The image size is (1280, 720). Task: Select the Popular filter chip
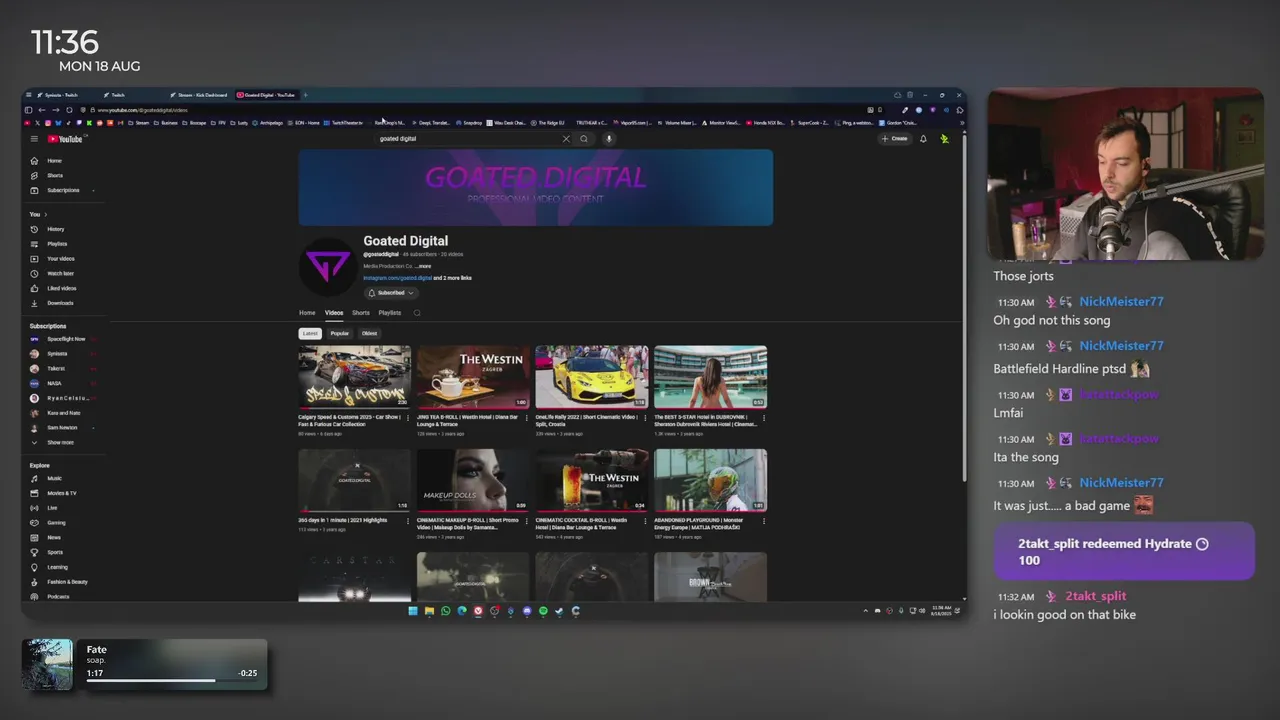click(x=340, y=333)
